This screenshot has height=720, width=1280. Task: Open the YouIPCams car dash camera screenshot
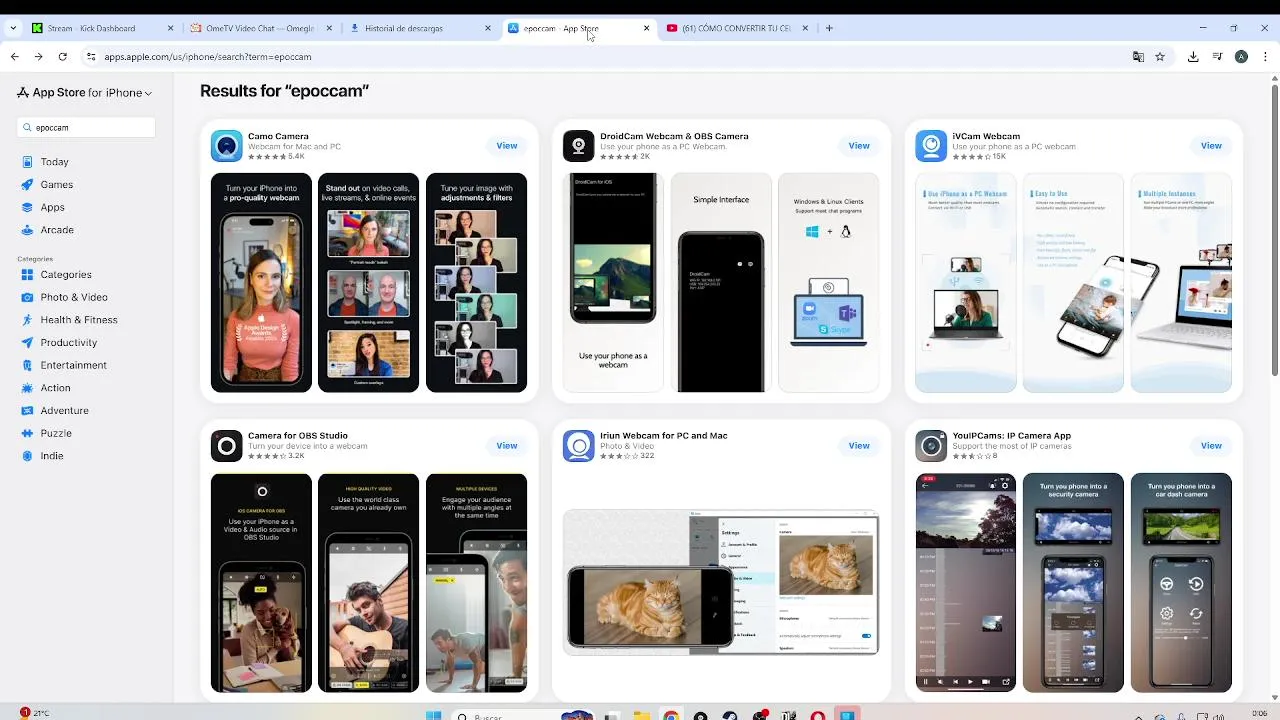coord(1181,583)
